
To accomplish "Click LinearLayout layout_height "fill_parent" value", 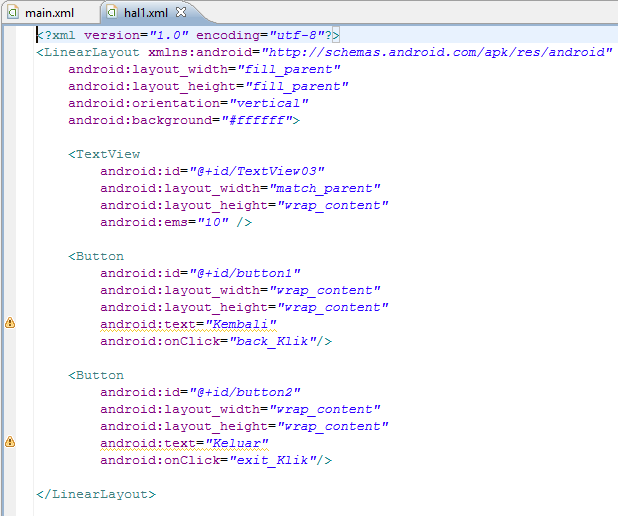I will 297,86.
